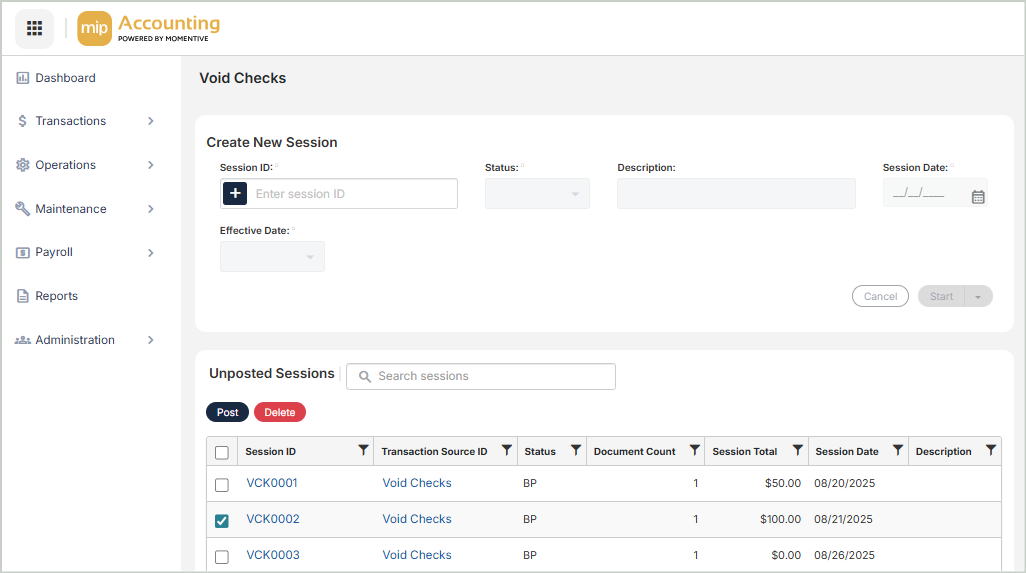Filter the Session ID column
The height and width of the screenshot is (573, 1026).
point(363,451)
